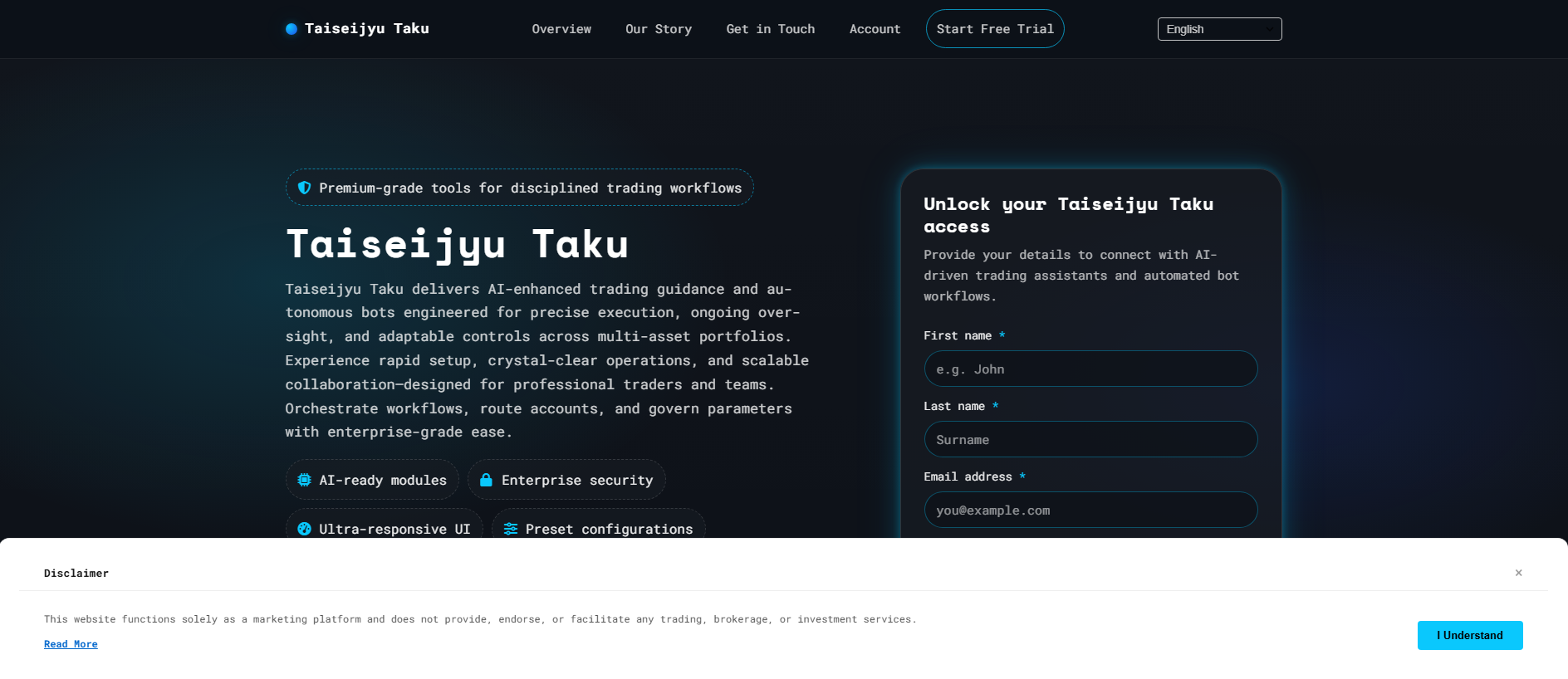The height and width of the screenshot is (679, 1568).
Task: Click the Unlock your Taiseijyu Taku access heading
Action: [x=1069, y=215]
